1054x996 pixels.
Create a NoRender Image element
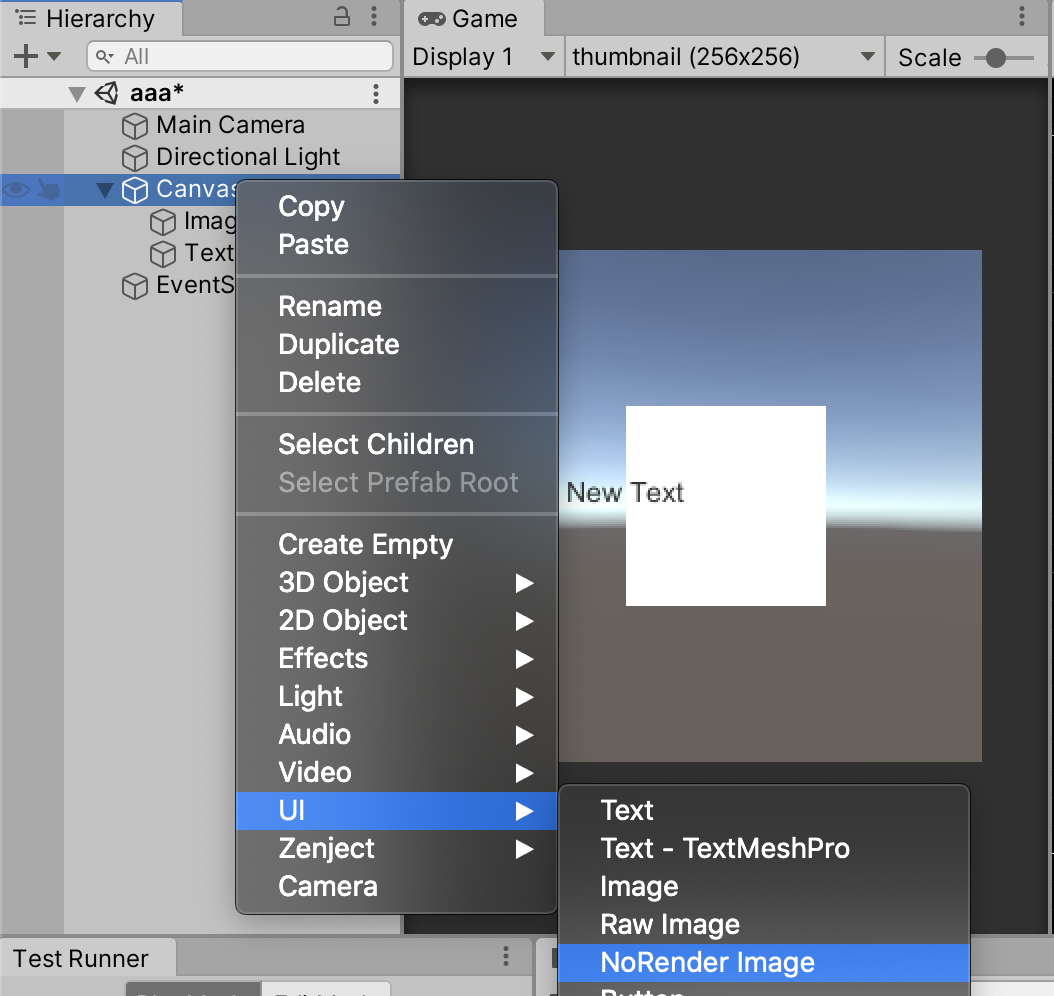click(x=764, y=962)
